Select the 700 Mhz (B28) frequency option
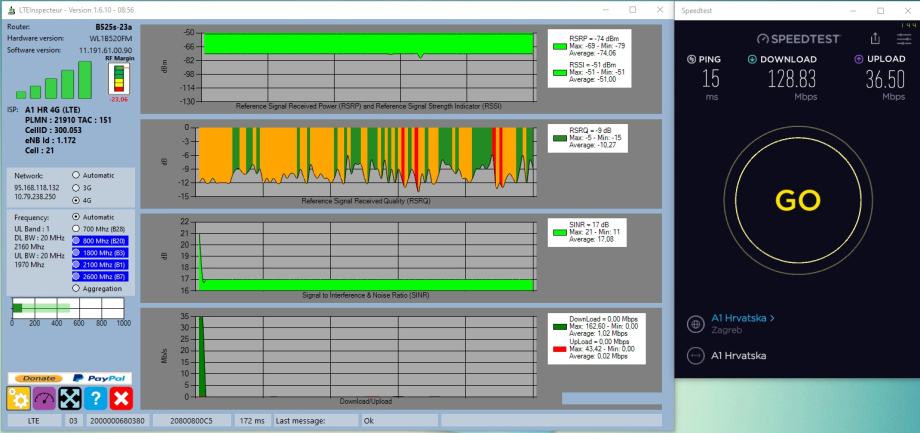The image size is (920, 433). point(76,229)
